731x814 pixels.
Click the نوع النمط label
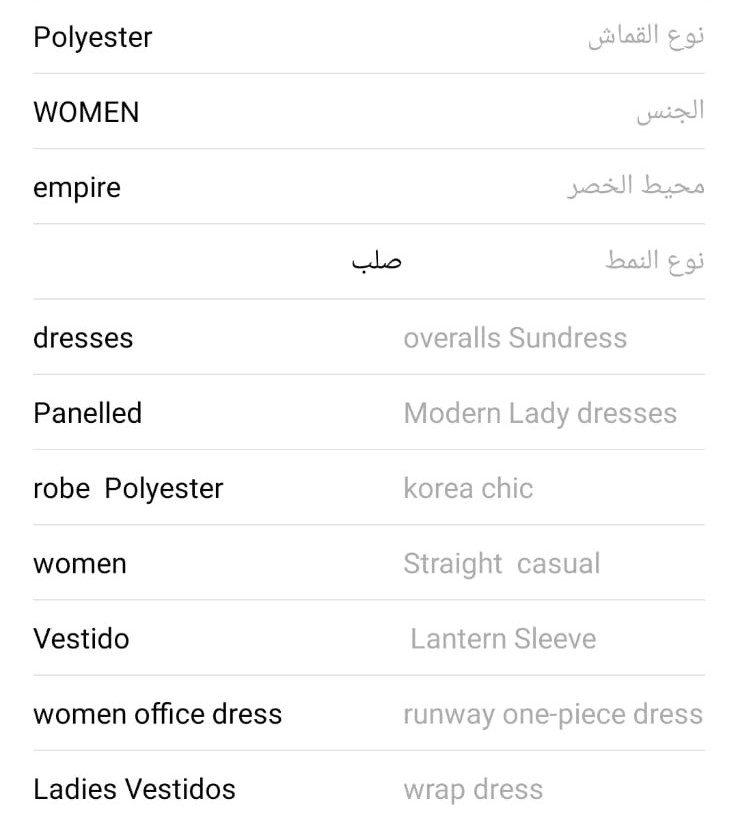pyautogui.click(x=654, y=262)
